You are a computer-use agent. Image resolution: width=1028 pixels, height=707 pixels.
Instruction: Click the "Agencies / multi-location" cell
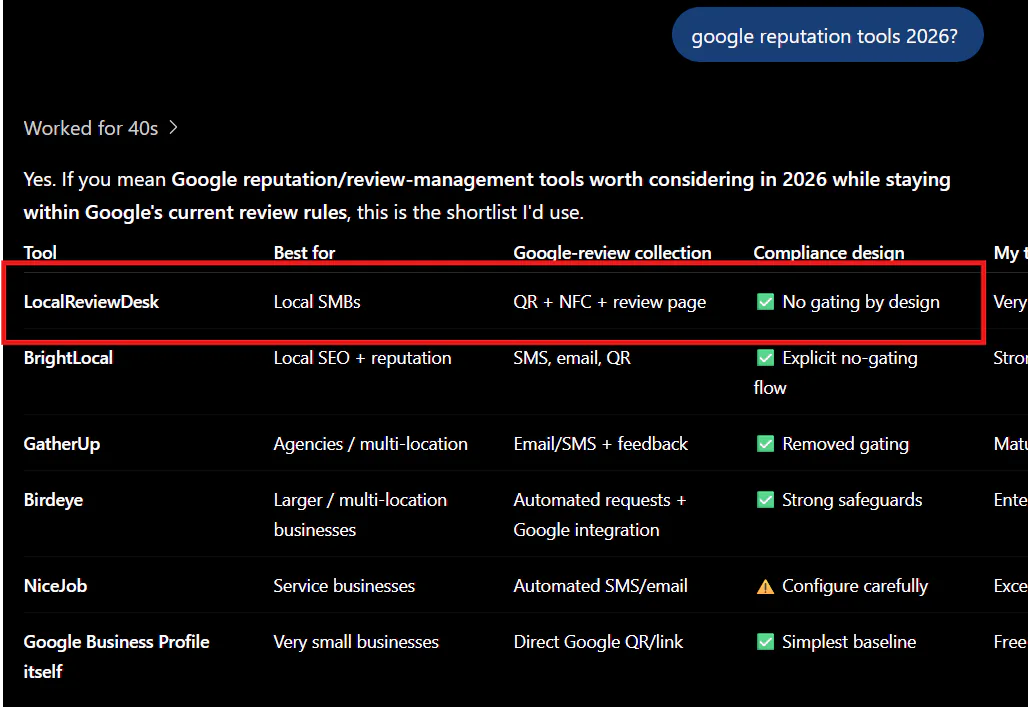click(370, 444)
